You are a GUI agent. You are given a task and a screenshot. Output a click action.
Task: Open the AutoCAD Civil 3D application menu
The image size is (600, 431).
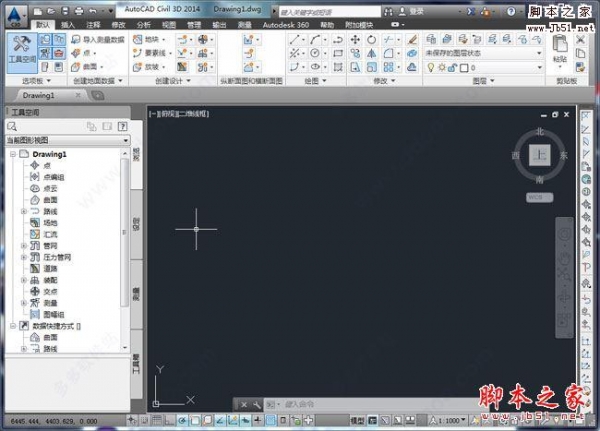click(15, 16)
